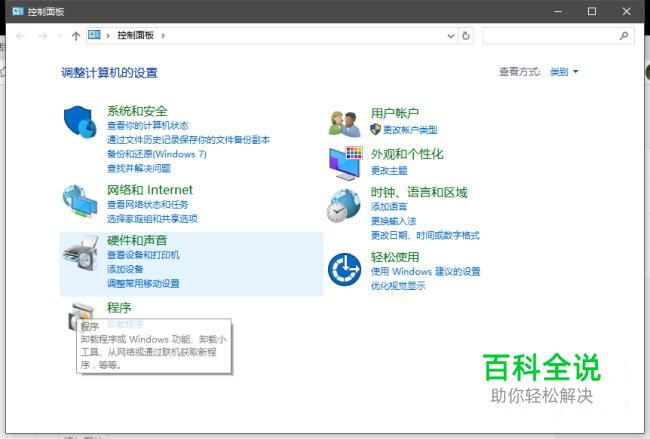Screen dimensions: 650x439
Task: Open 通过文件历史记录保存你的文件备份副本 link
Action: tap(188, 140)
